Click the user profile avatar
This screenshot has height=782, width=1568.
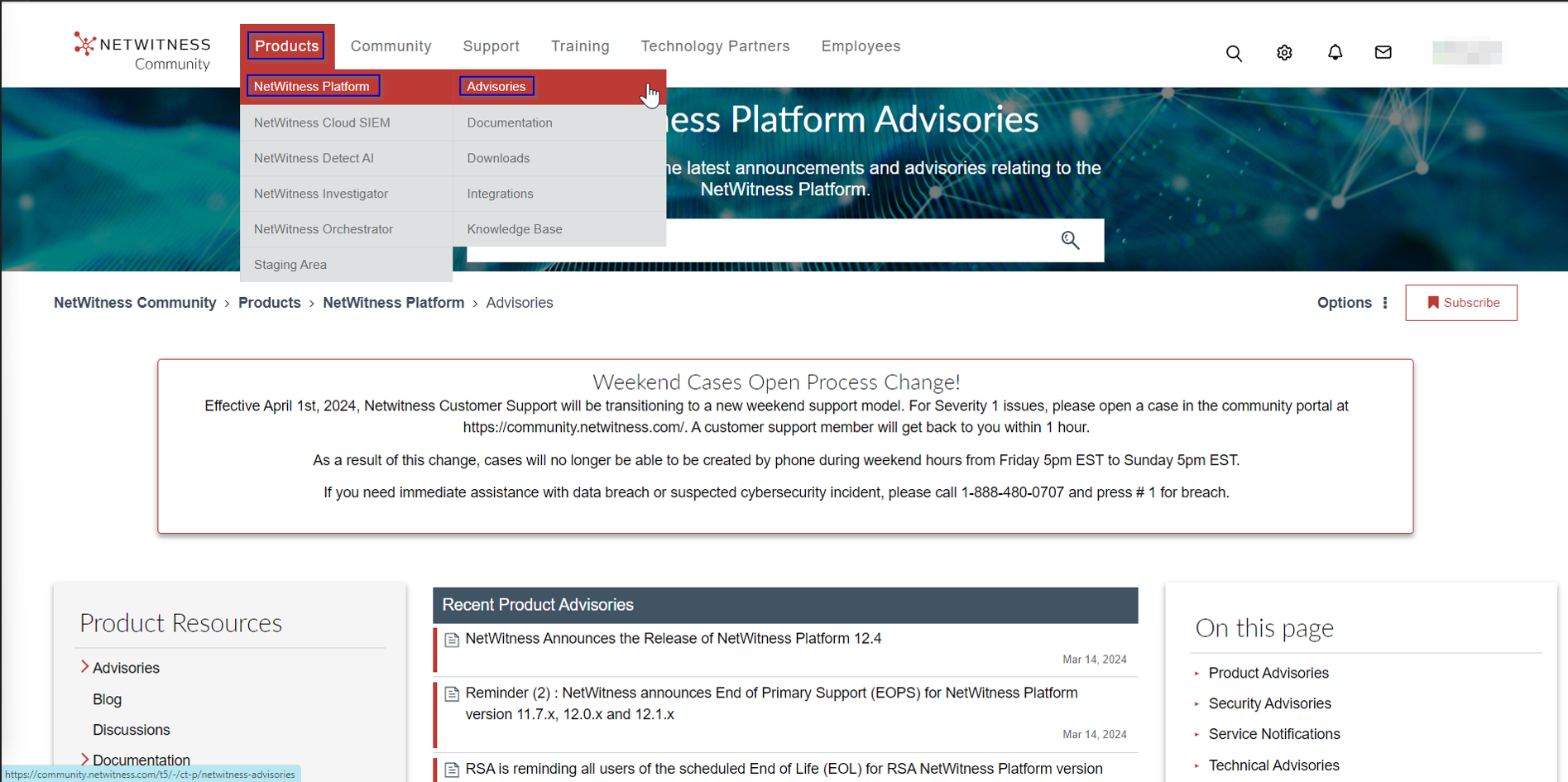[1466, 53]
